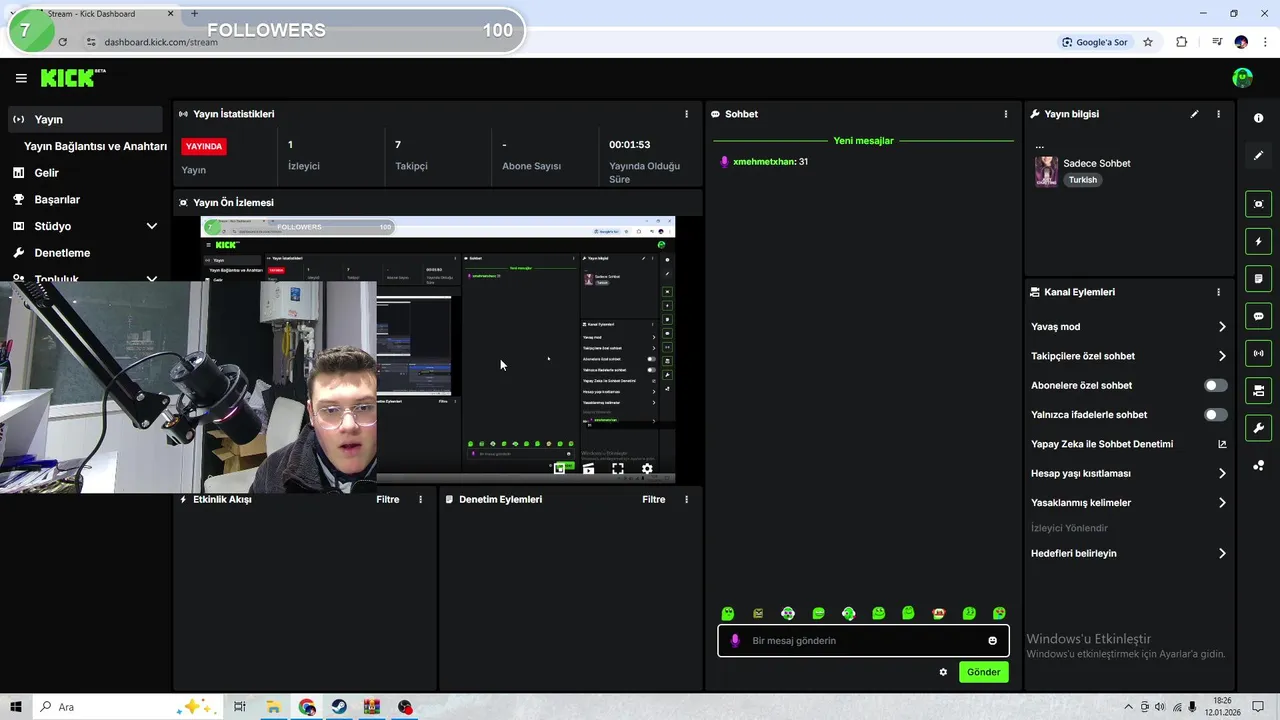Click the pencil icon in right sidebar
The height and width of the screenshot is (720, 1280).
(1258, 156)
